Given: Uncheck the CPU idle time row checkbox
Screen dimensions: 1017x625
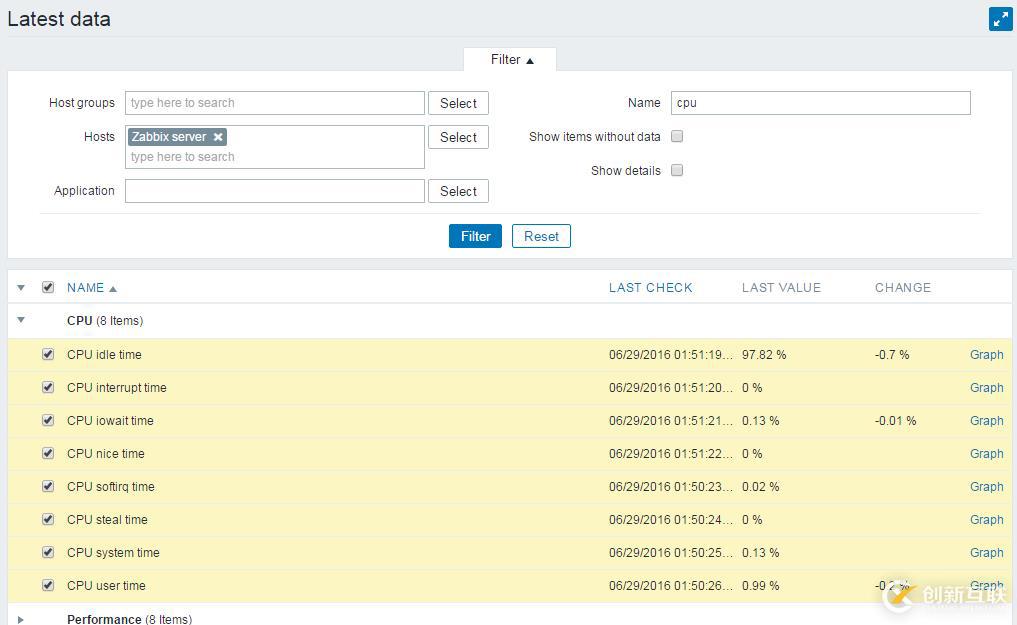Looking at the screenshot, I should 48,355.
